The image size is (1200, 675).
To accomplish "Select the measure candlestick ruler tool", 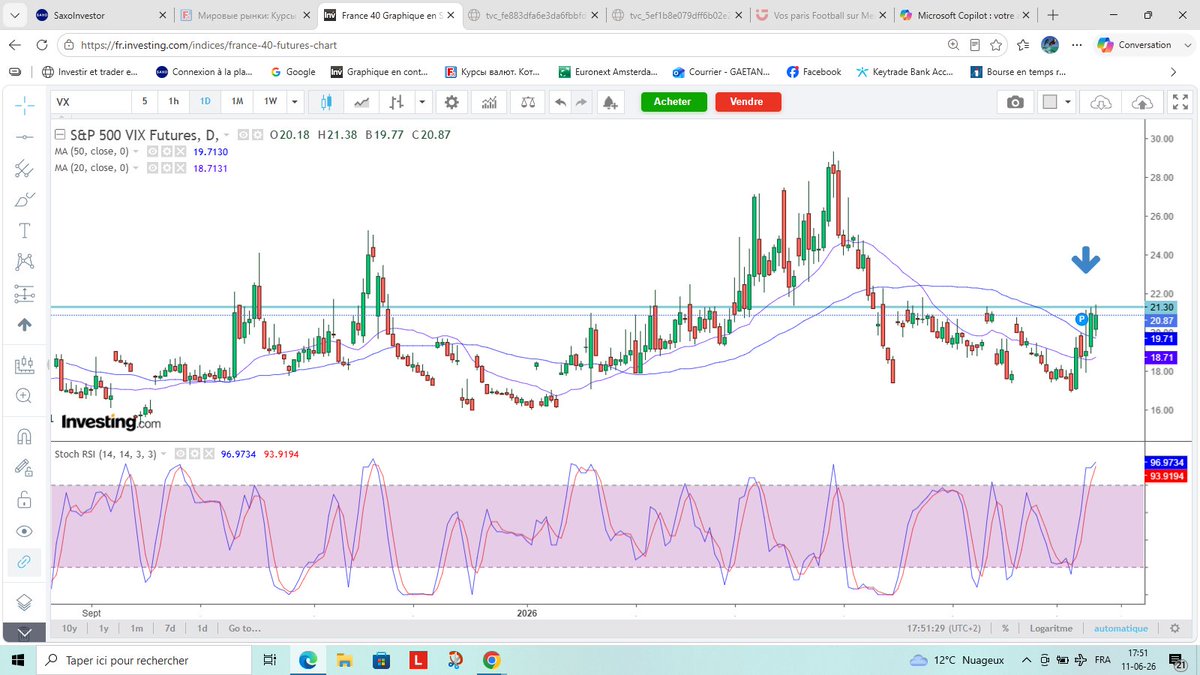I will click(25, 366).
